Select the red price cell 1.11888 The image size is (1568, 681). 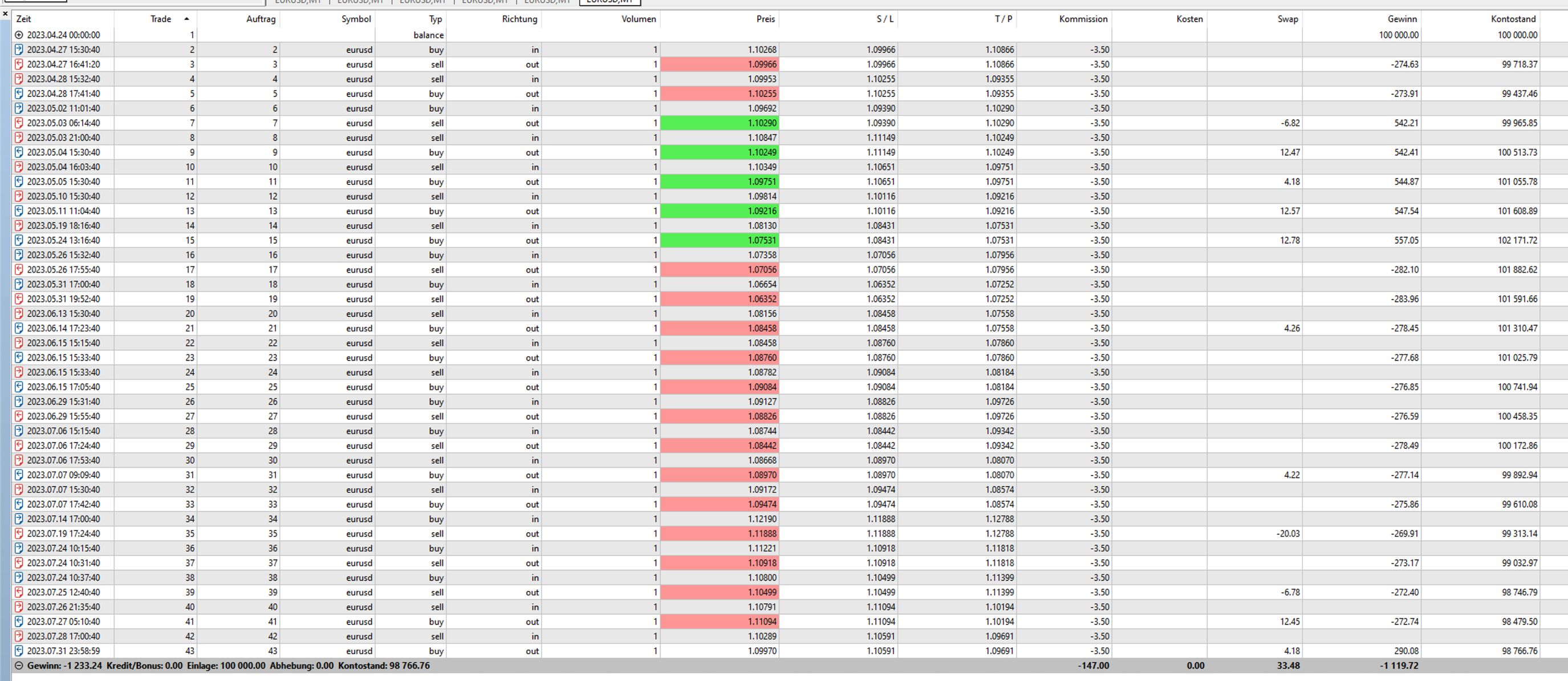pyautogui.click(x=720, y=534)
